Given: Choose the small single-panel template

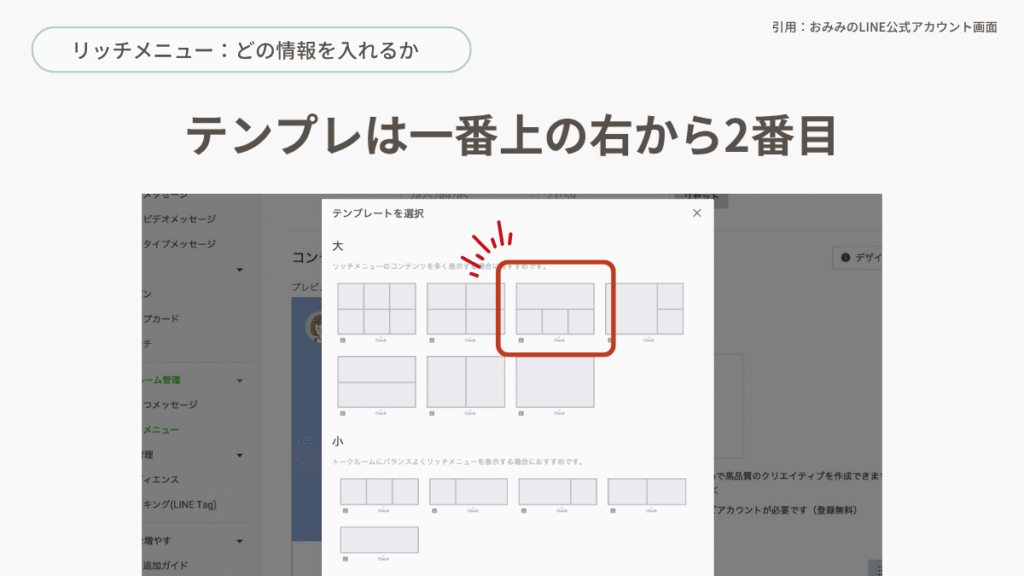Looking at the screenshot, I should click(x=379, y=539).
